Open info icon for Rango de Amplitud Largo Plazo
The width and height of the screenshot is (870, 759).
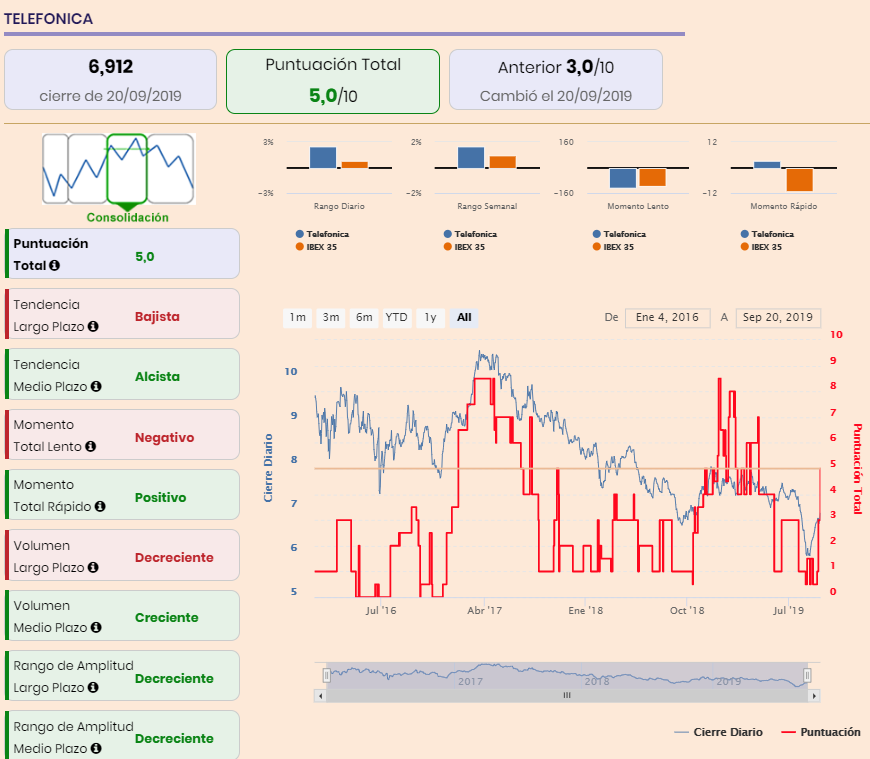pyautogui.click(x=93, y=687)
